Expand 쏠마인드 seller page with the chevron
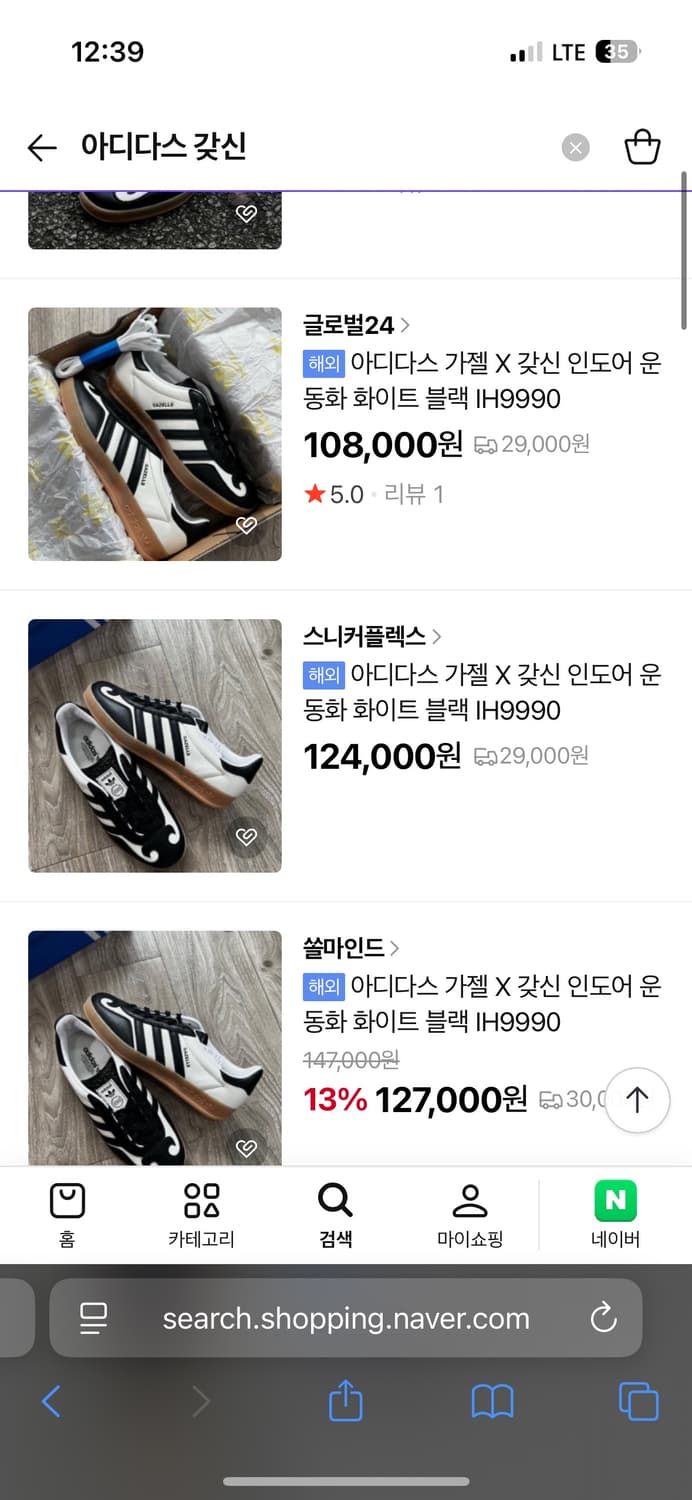Image resolution: width=692 pixels, height=1500 pixels. click(x=396, y=947)
